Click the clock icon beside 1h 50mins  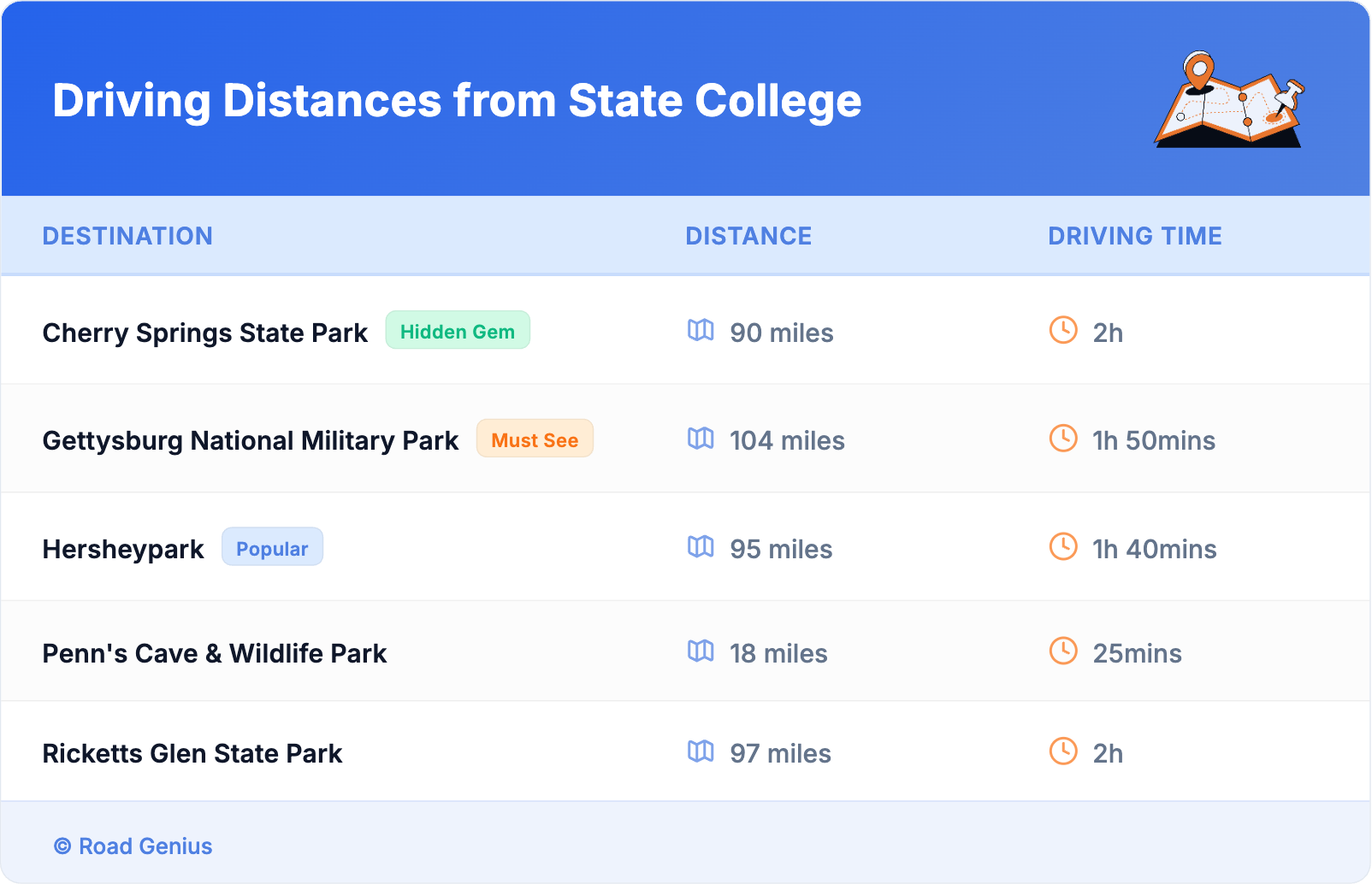pos(1063,439)
